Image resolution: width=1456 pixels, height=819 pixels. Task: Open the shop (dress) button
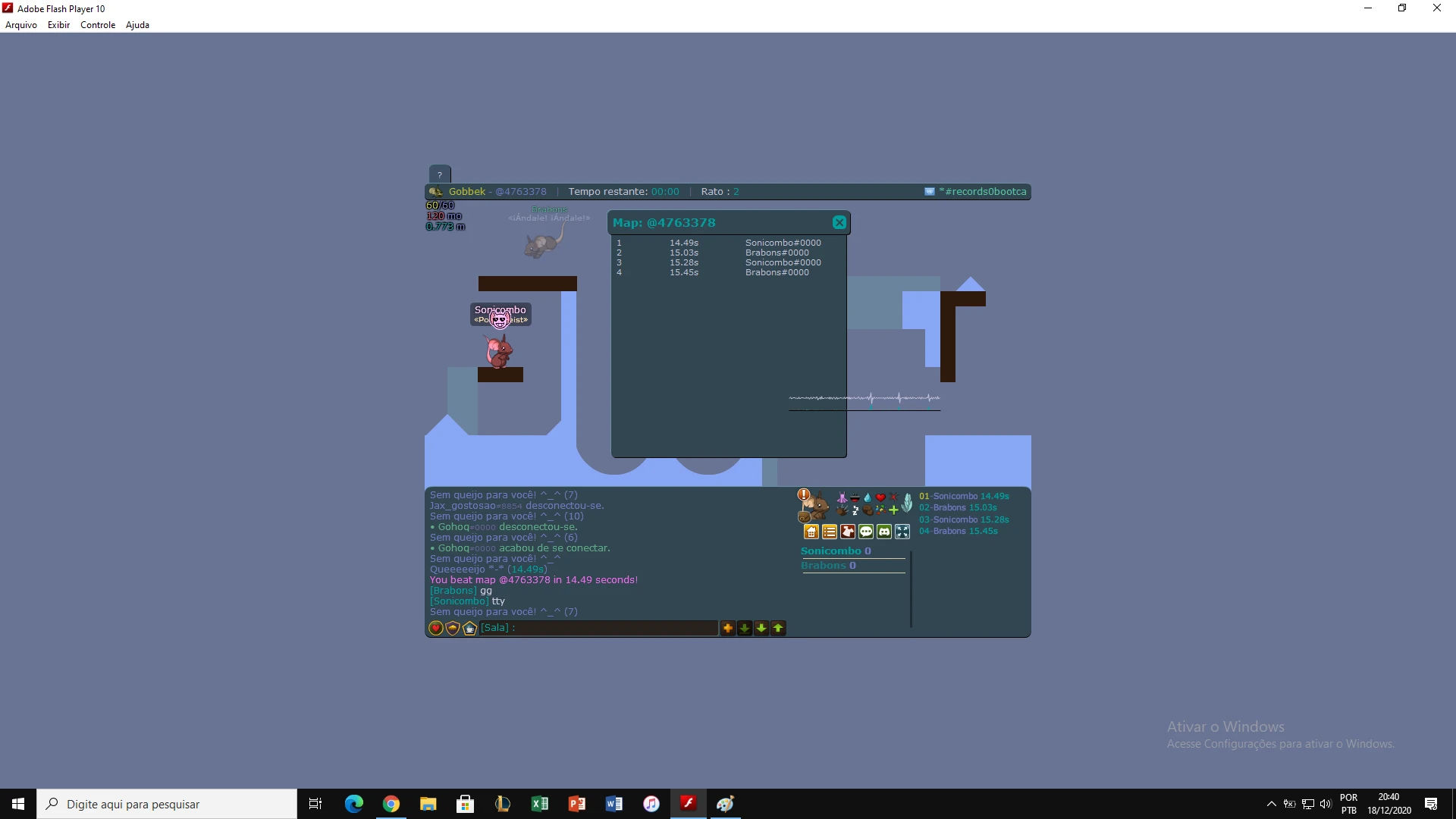(x=848, y=532)
